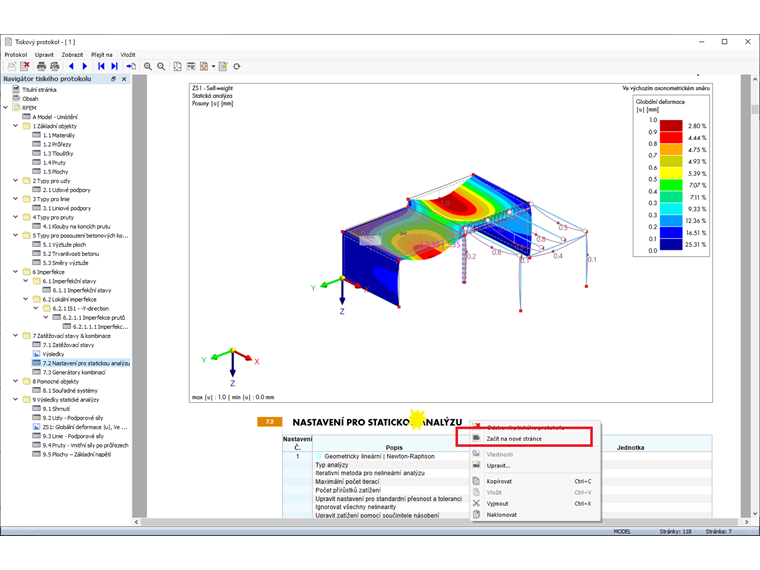
Task: Click the Výsledky graphic icon in navigator
Action: tap(36, 354)
